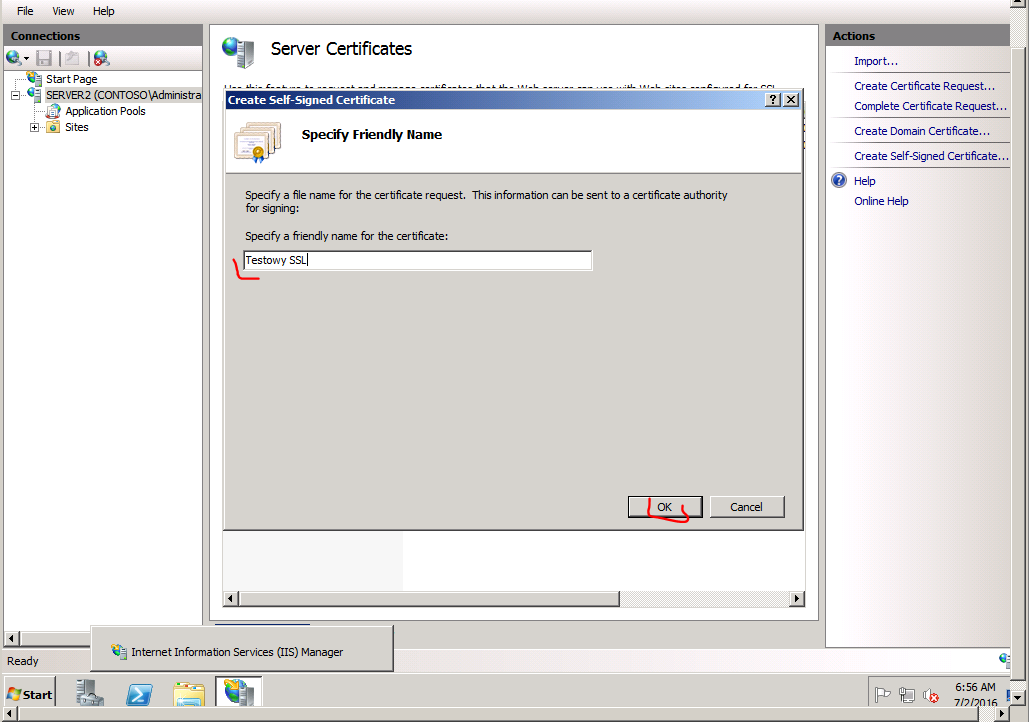The image size is (1029, 722).
Task: Click the Specify Friendly Name heading
Action: [371, 135]
